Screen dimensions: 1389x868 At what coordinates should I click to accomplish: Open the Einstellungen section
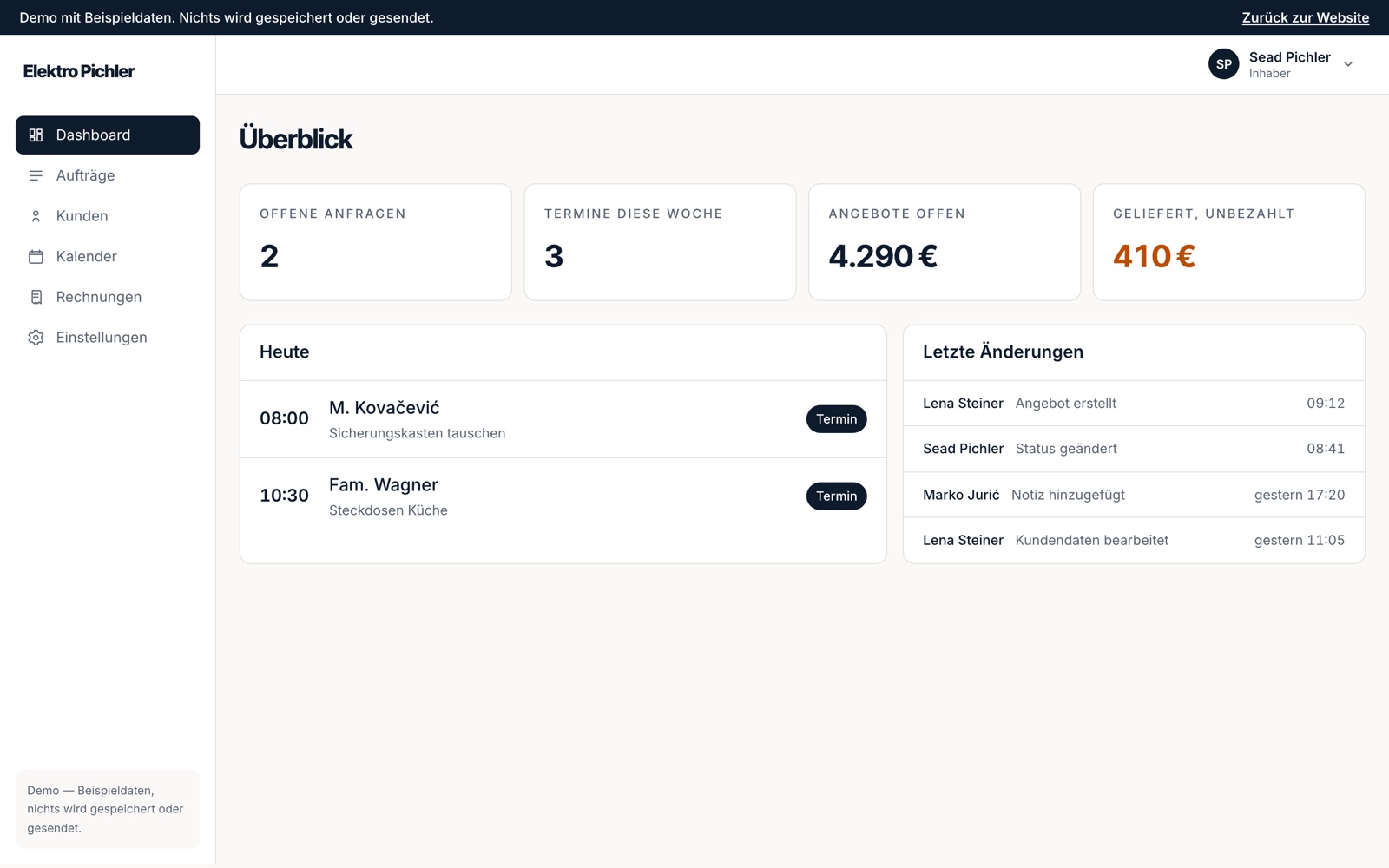[108, 338]
